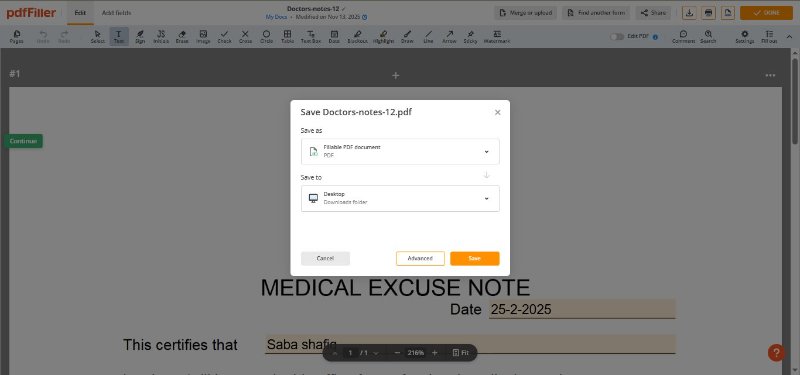The height and width of the screenshot is (375, 800).
Task: Choose the Watermark tool
Action: click(x=496, y=36)
